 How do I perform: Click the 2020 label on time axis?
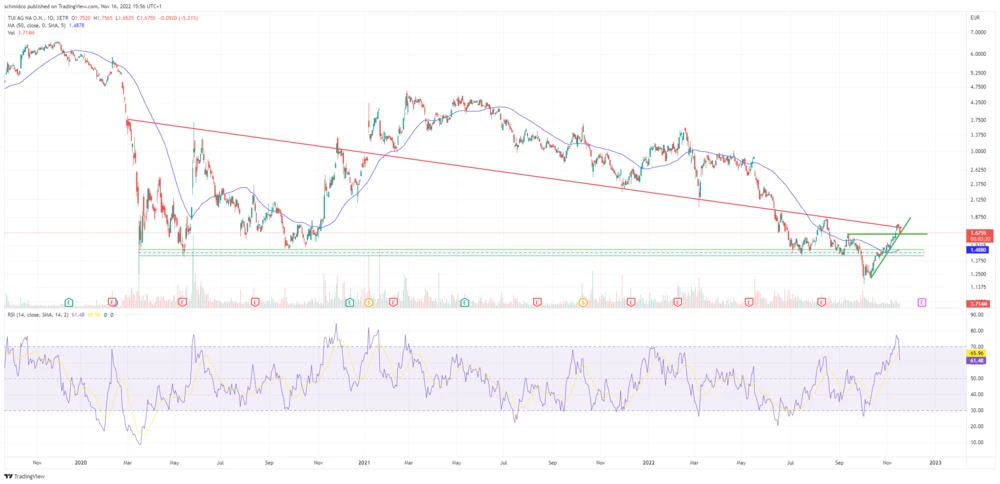[x=82, y=463]
